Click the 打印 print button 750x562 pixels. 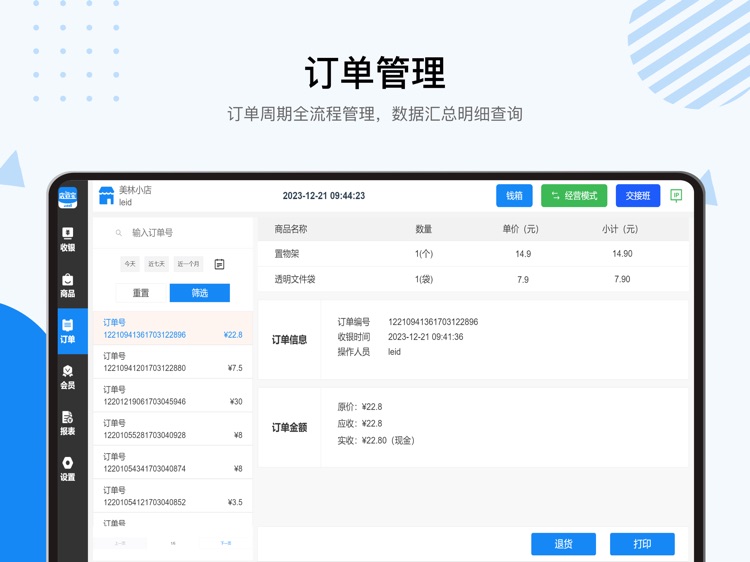(x=642, y=544)
